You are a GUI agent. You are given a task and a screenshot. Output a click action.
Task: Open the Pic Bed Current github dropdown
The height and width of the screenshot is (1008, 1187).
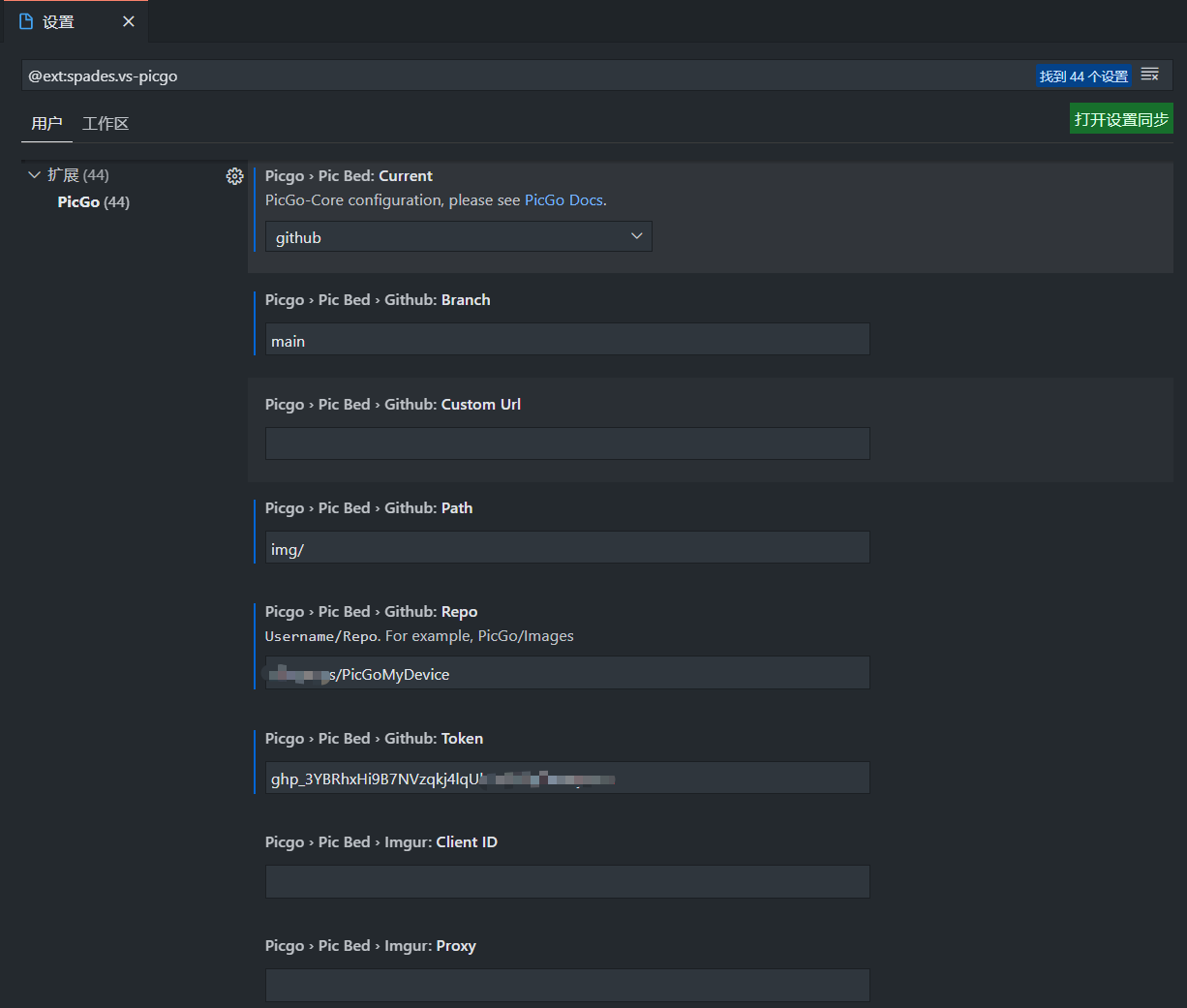tap(459, 236)
